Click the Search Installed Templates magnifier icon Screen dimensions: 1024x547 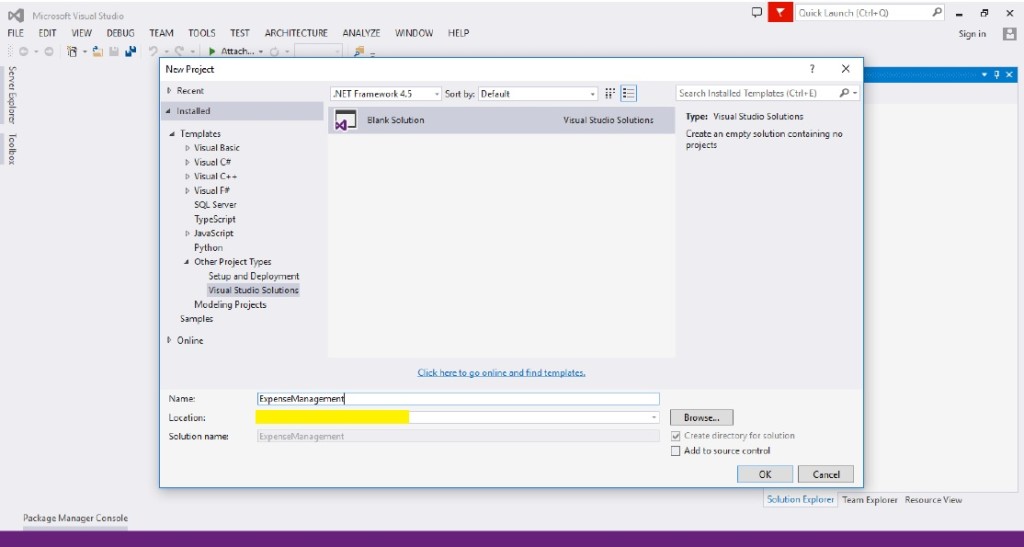pos(844,93)
